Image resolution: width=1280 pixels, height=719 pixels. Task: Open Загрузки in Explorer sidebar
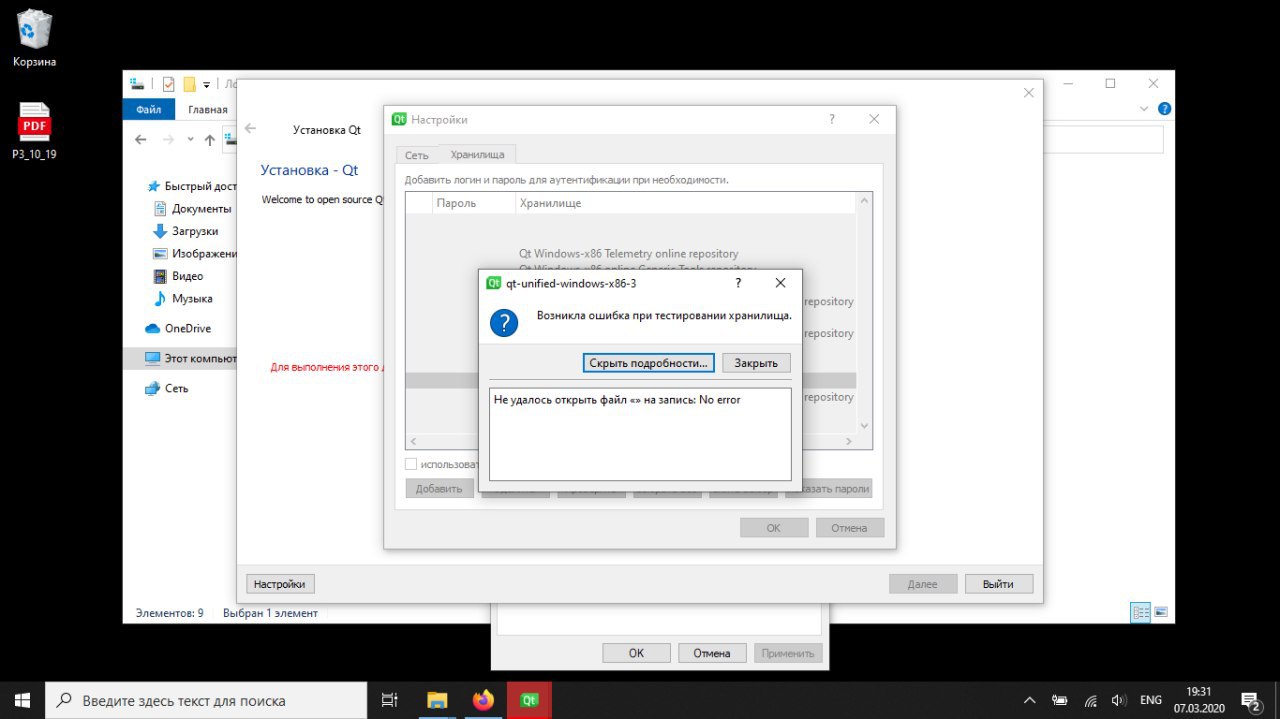click(x=186, y=231)
